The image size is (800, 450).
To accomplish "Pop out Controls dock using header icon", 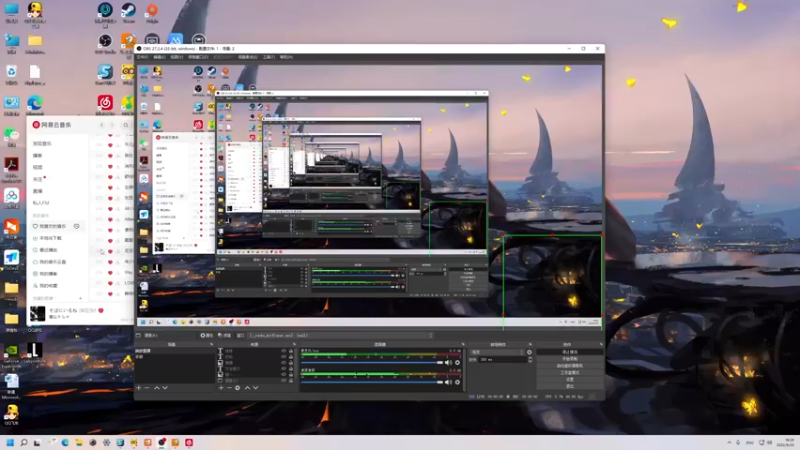I will pyautogui.click(x=601, y=344).
